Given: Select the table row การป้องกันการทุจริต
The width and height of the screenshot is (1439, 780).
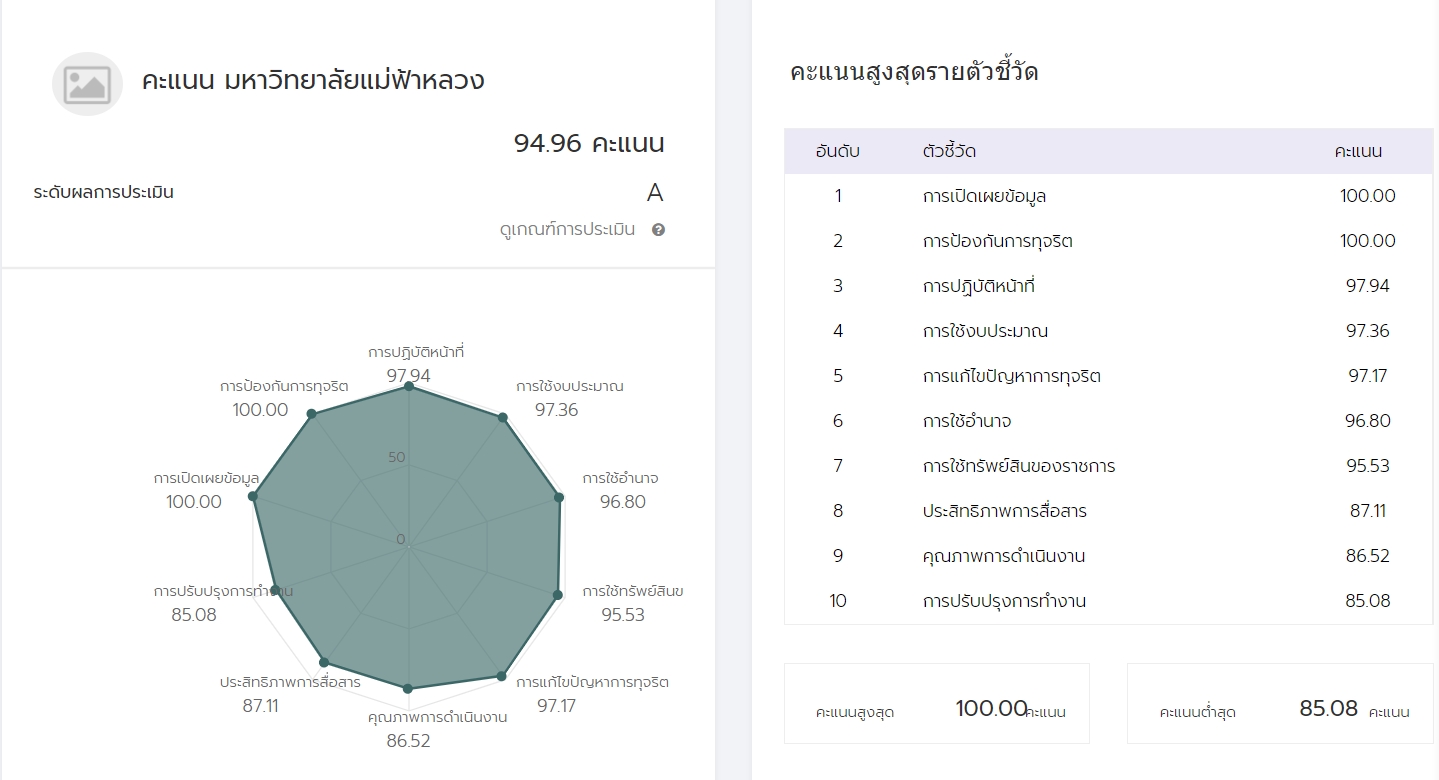Looking at the screenshot, I should tap(1108, 241).
